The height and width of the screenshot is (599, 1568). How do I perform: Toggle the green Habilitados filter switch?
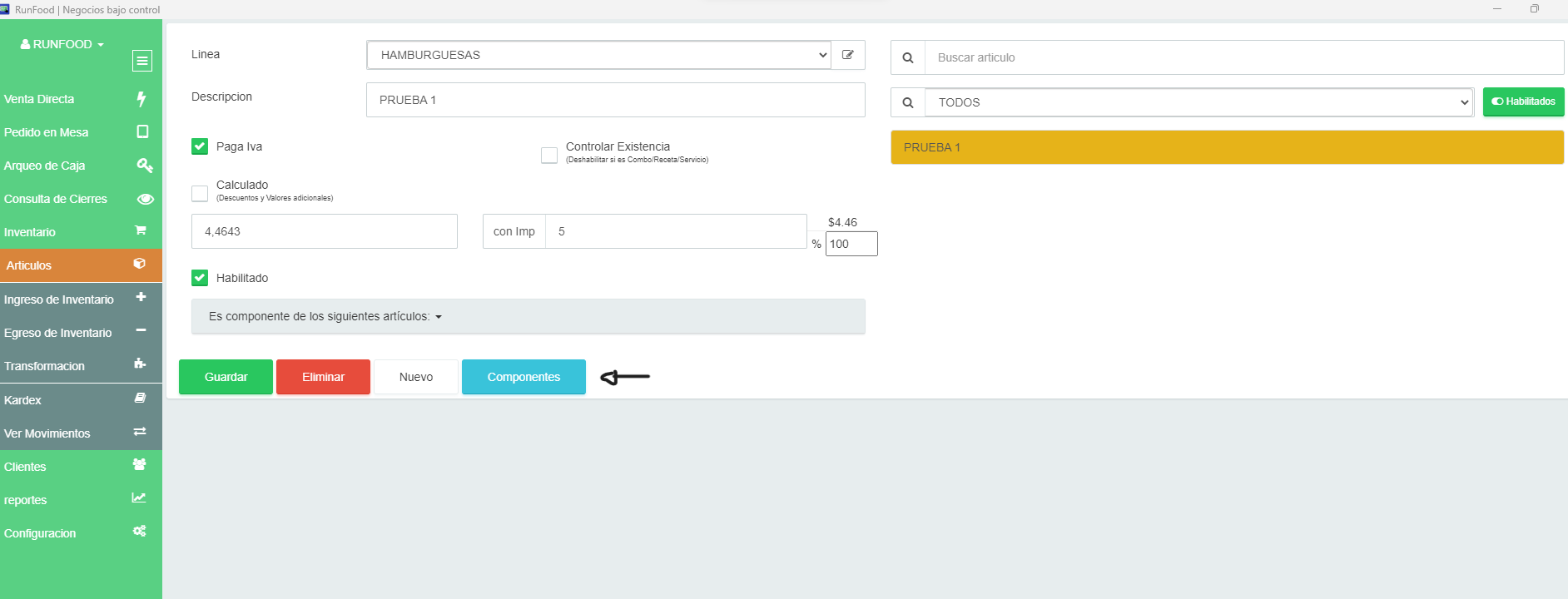1523,101
